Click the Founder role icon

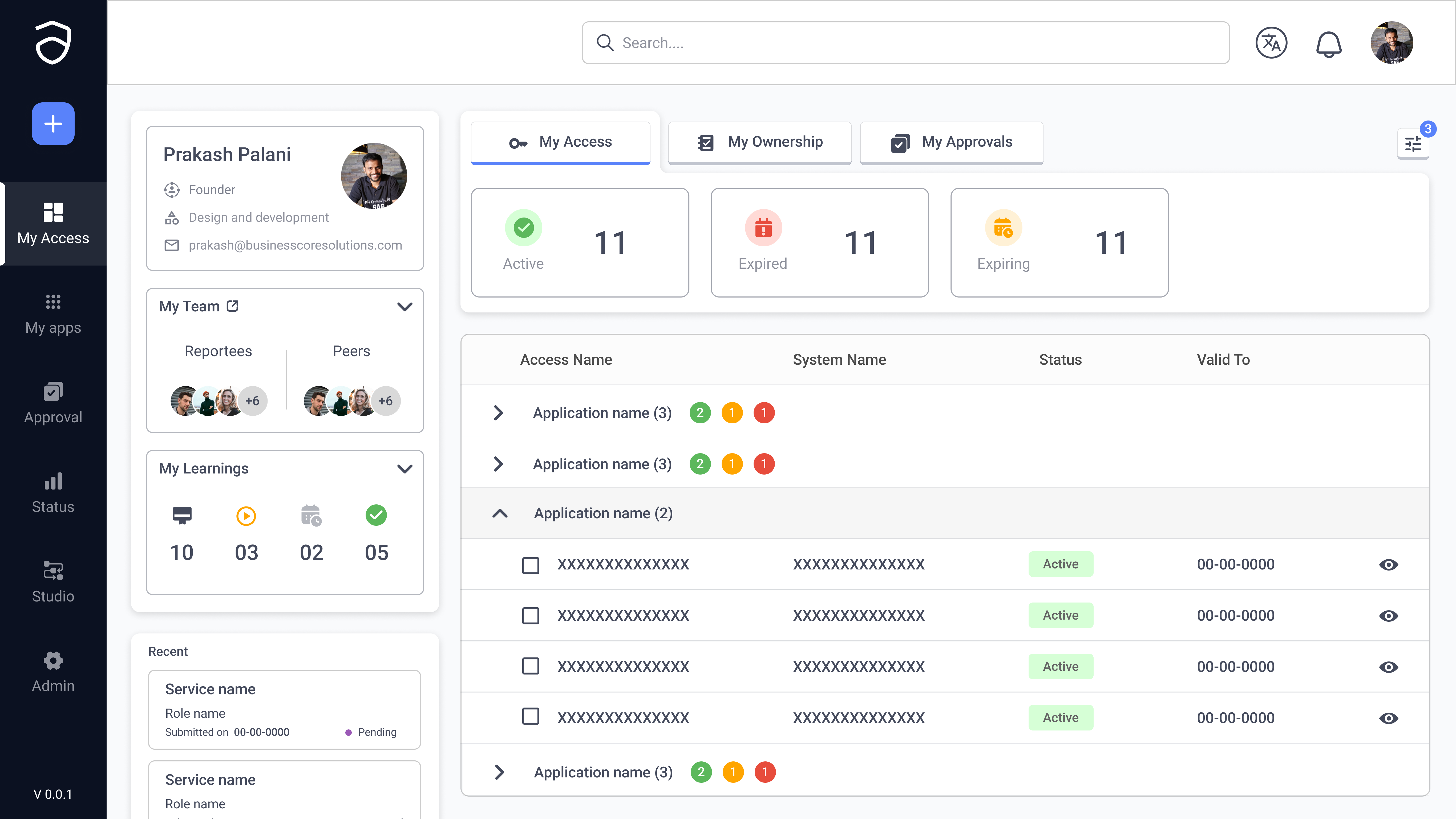(171, 190)
